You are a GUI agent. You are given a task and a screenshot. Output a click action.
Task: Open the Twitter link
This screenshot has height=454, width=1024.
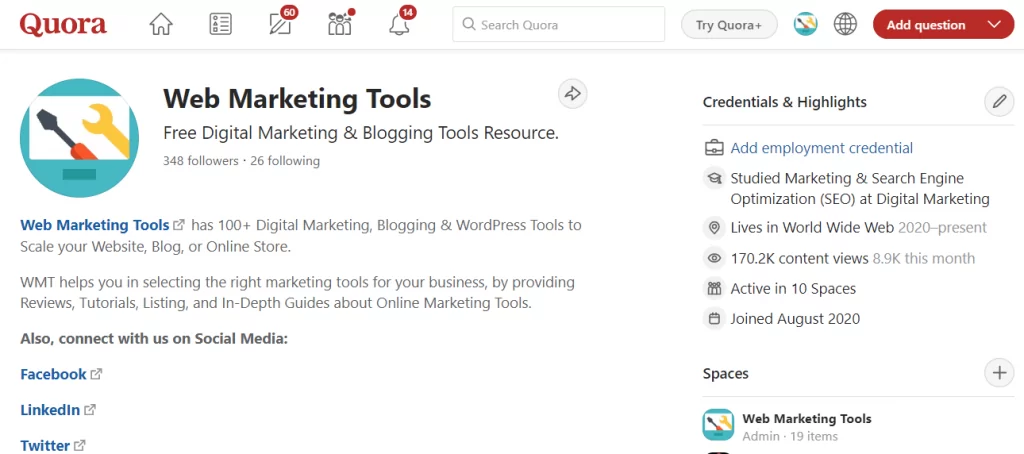click(x=45, y=446)
